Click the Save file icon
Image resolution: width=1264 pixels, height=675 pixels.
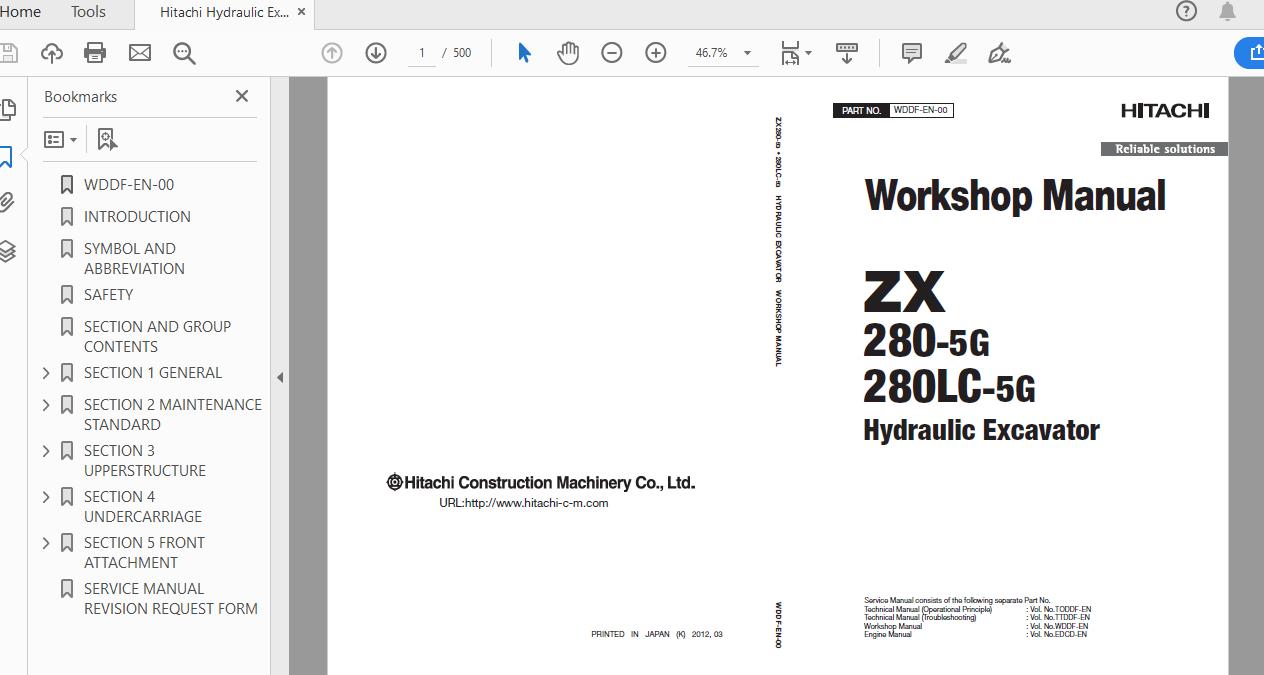(x=8, y=53)
